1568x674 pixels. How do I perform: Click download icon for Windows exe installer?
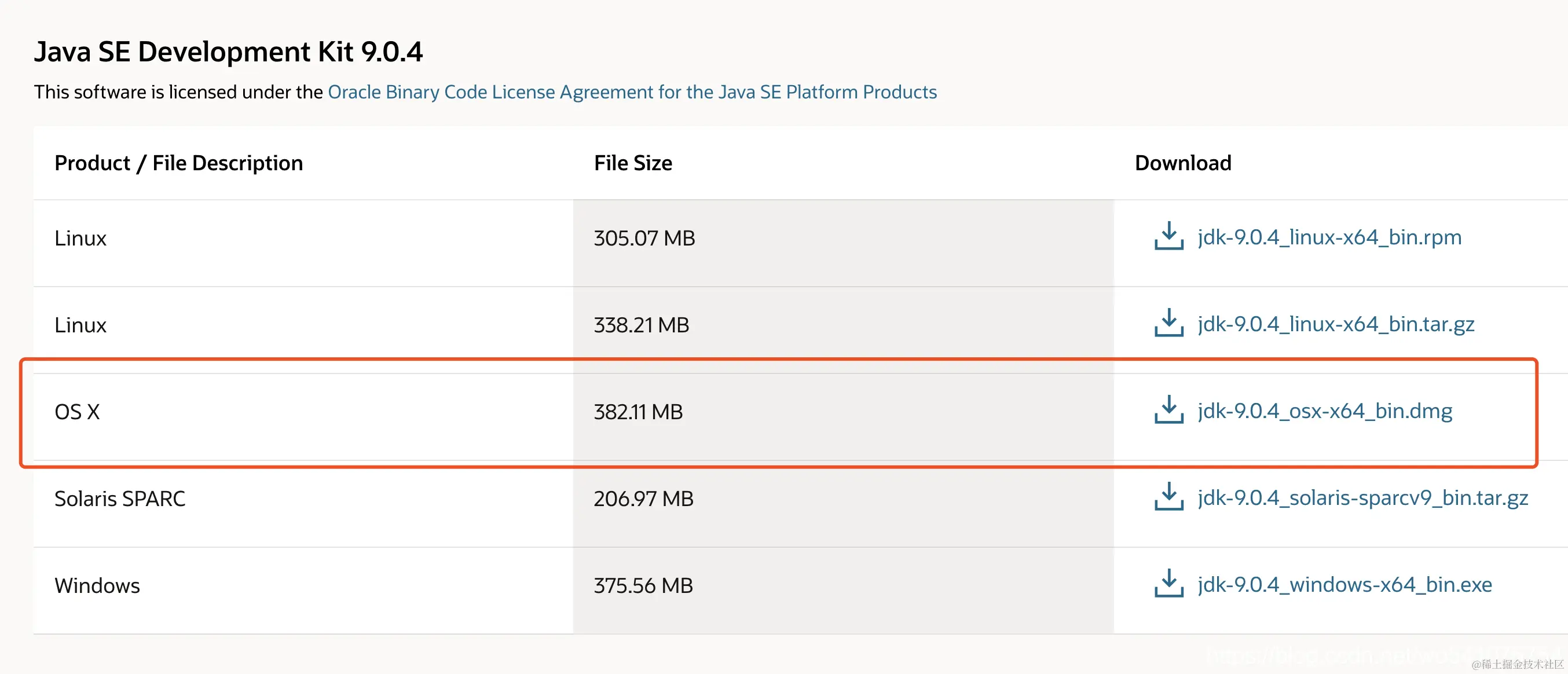[x=1168, y=584]
